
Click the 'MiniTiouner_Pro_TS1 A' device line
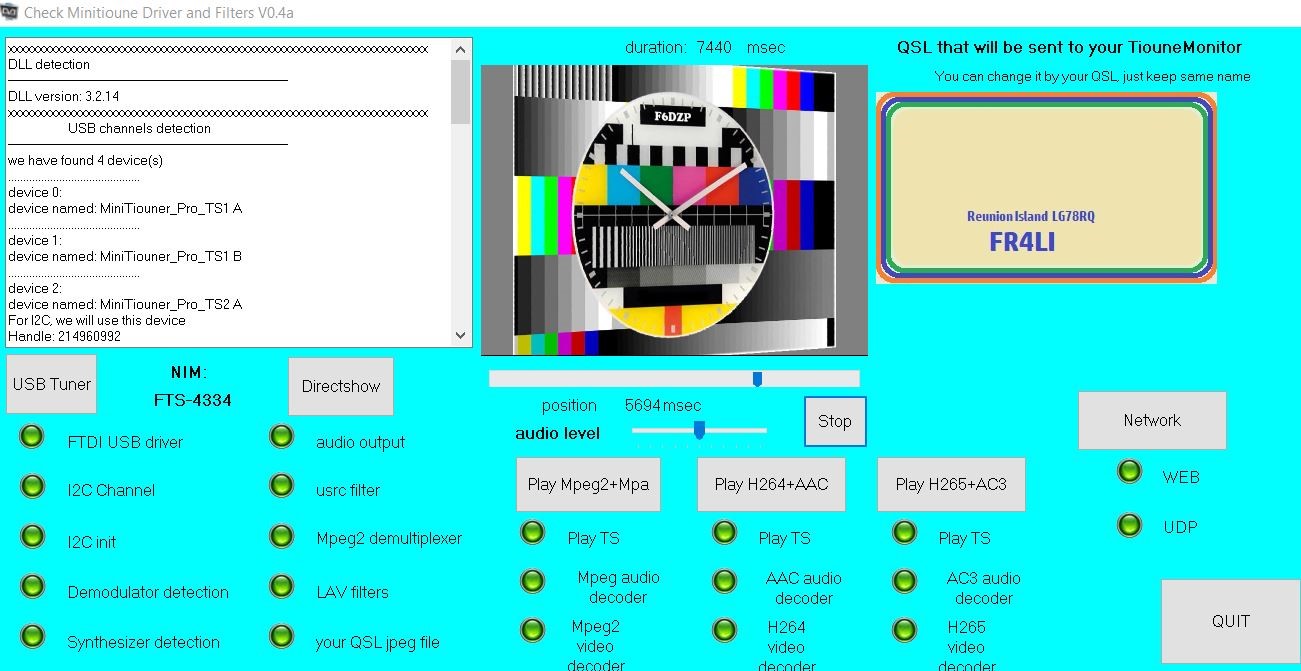[125, 208]
